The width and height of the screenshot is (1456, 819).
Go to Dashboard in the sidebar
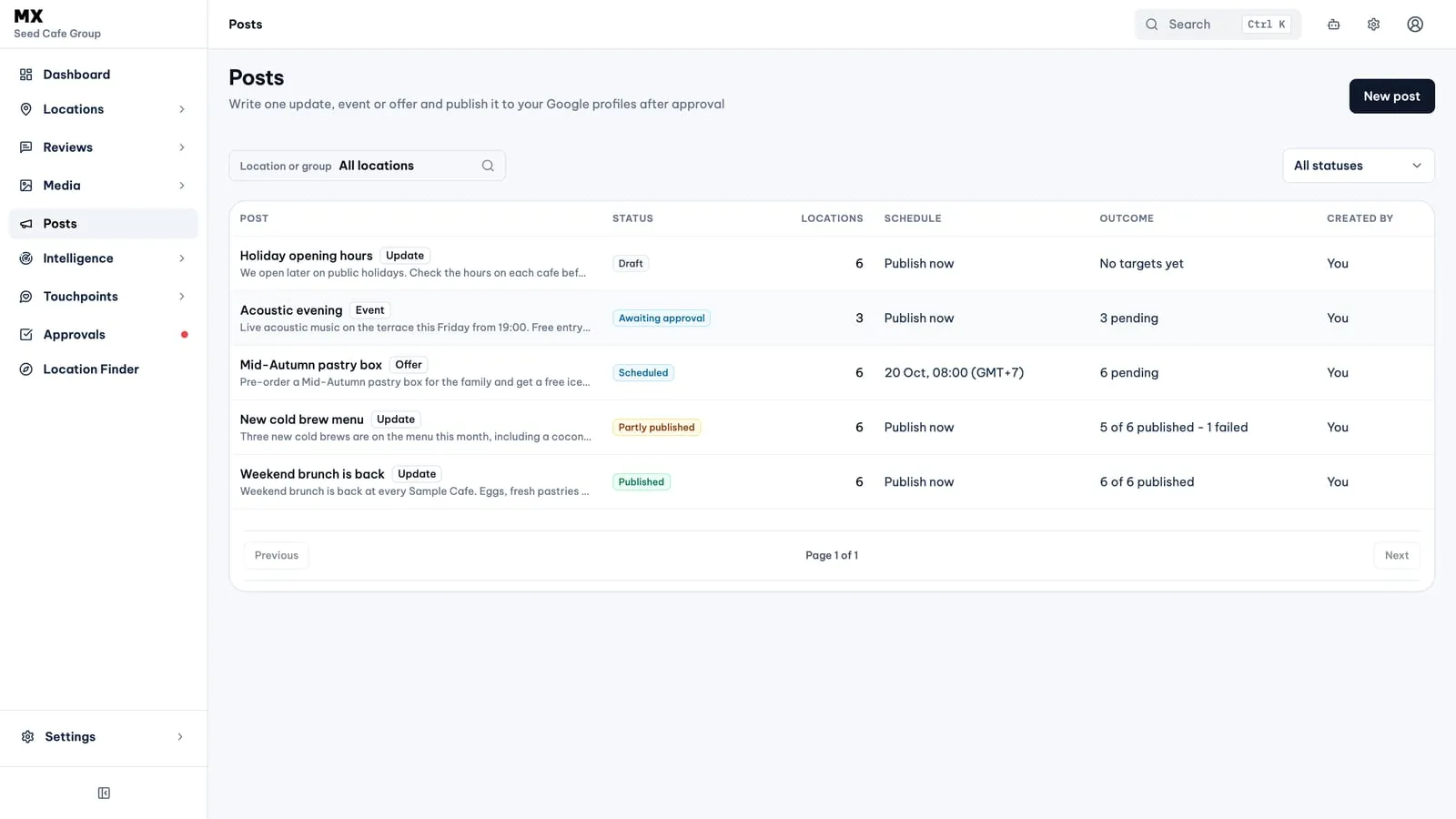tap(104, 75)
